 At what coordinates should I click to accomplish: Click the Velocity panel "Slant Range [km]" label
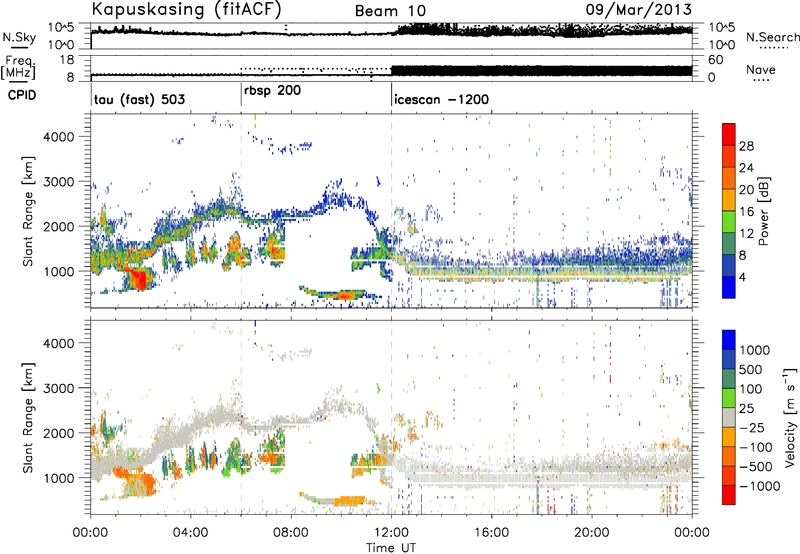[28, 417]
